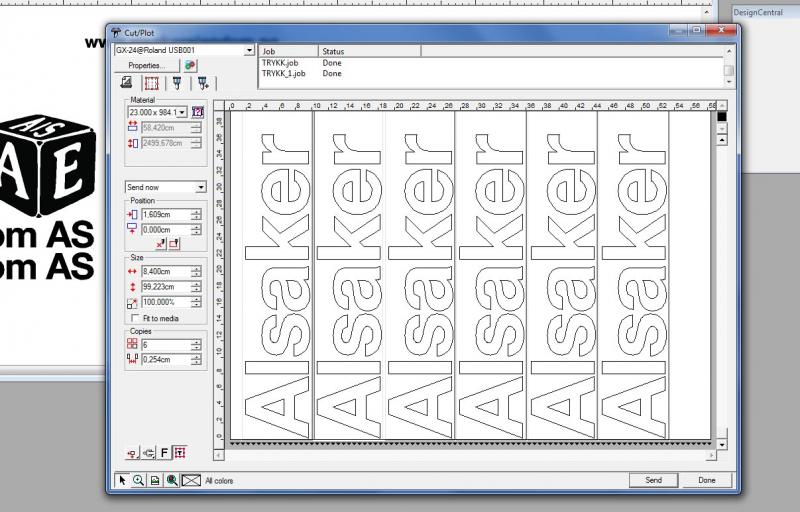
Task: Adjust the 0,254cm spacing spinner
Action: click(196, 360)
